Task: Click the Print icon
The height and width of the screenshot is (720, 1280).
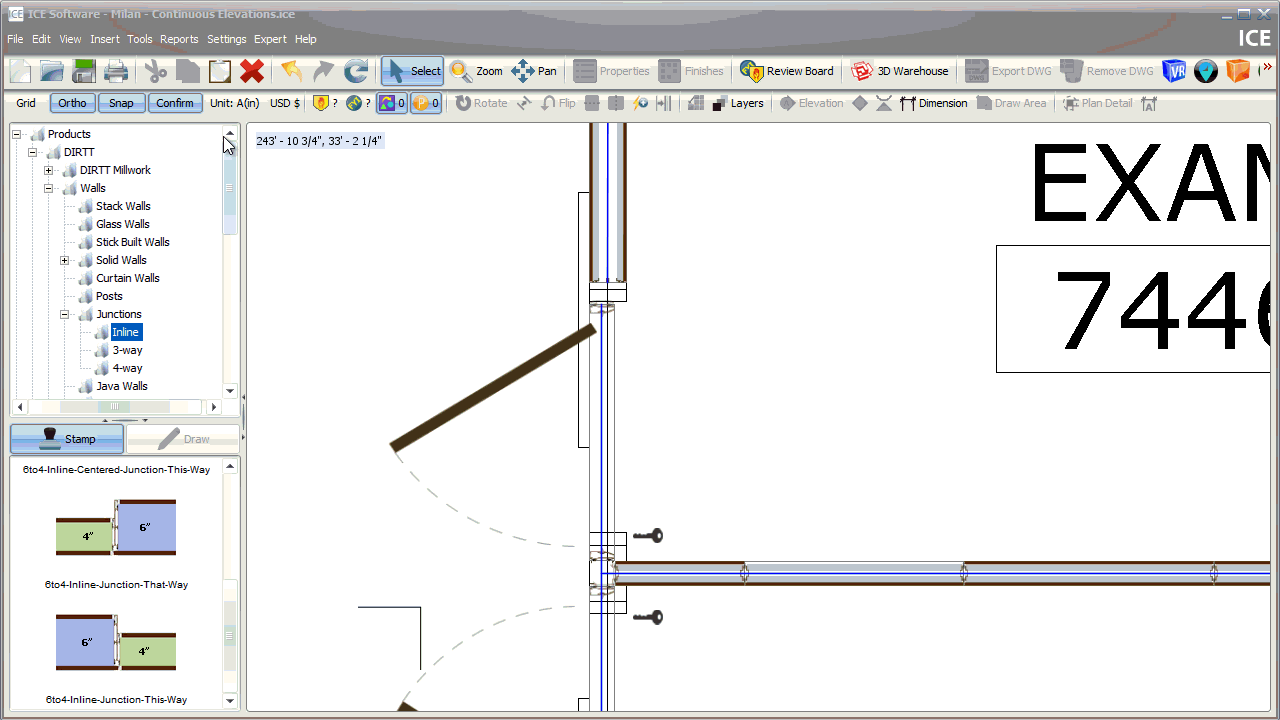Action: 116,71
